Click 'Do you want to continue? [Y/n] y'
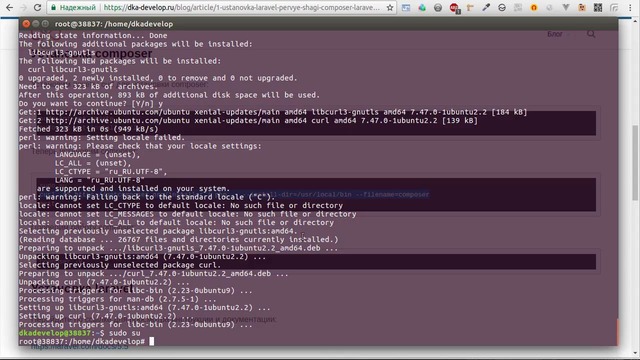The height and width of the screenshot is (360, 640). tap(91, 103)
